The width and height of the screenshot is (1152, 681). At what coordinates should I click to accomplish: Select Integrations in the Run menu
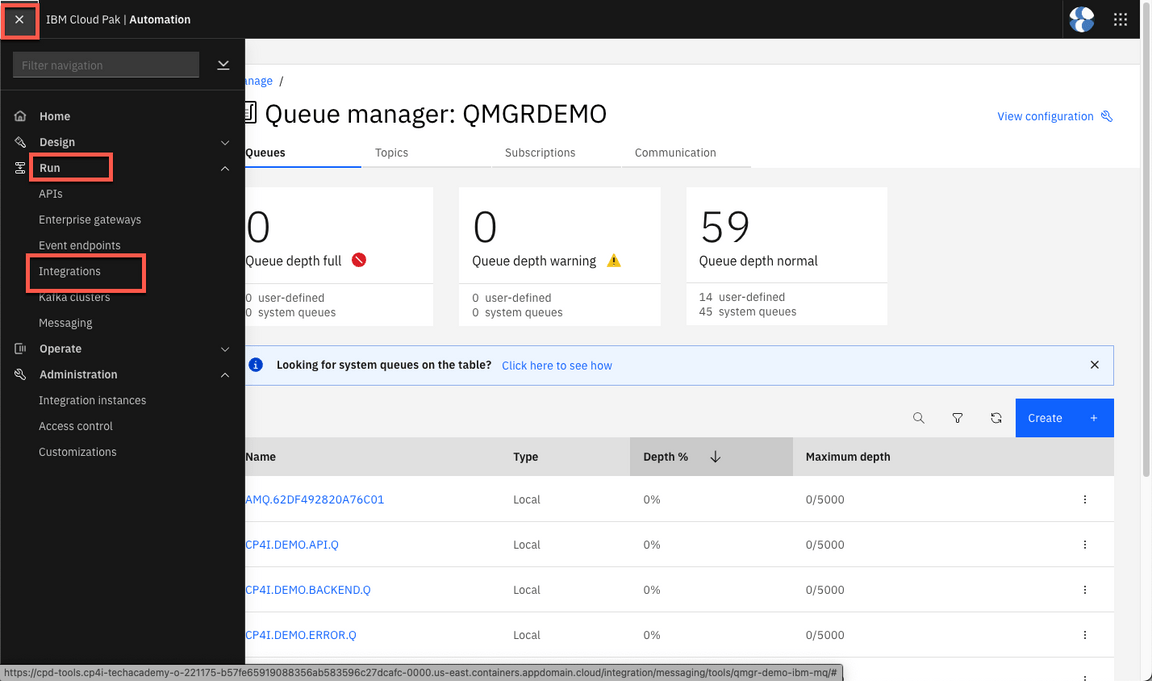pyautogui.click(x=70, y=271)
